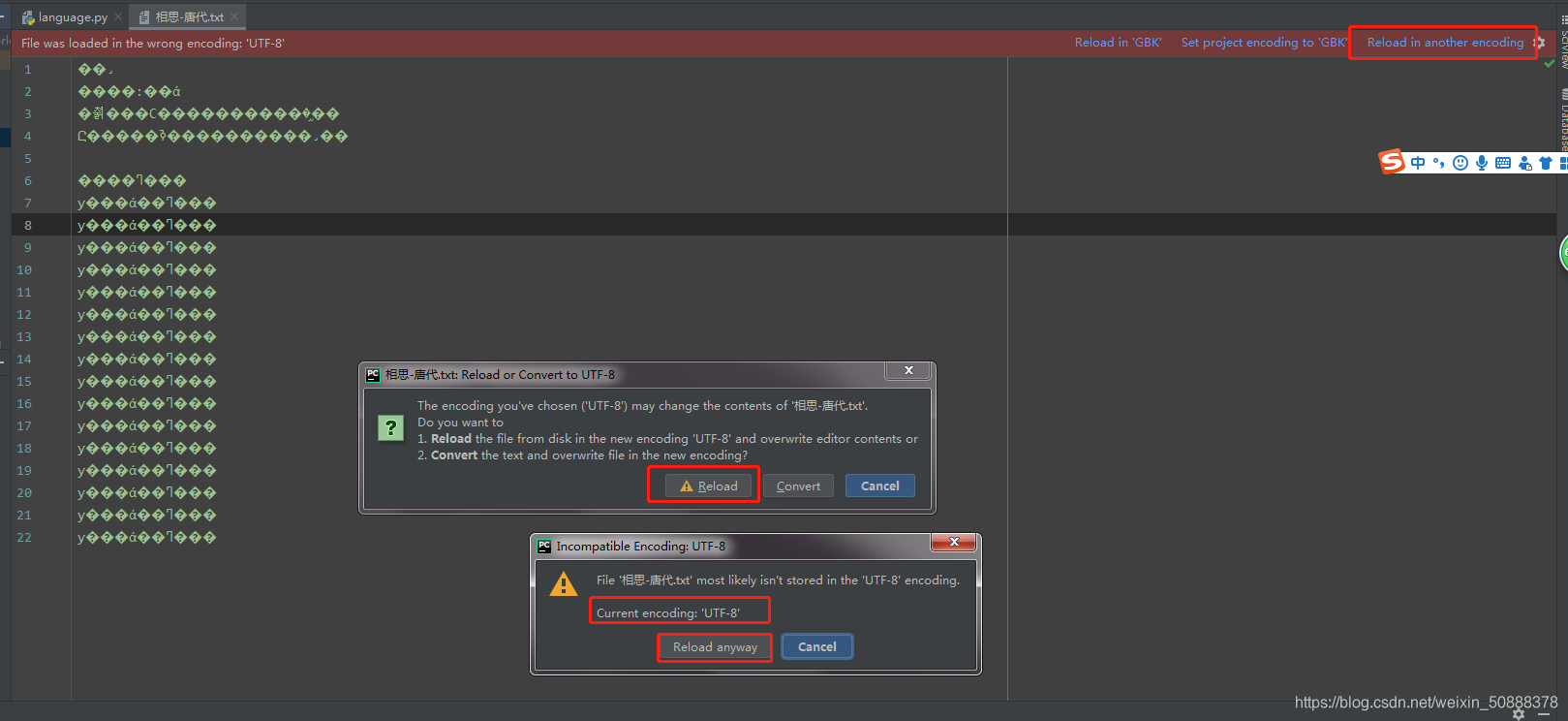
Task: Open the Database tool window
Action: click(1562, 118)
